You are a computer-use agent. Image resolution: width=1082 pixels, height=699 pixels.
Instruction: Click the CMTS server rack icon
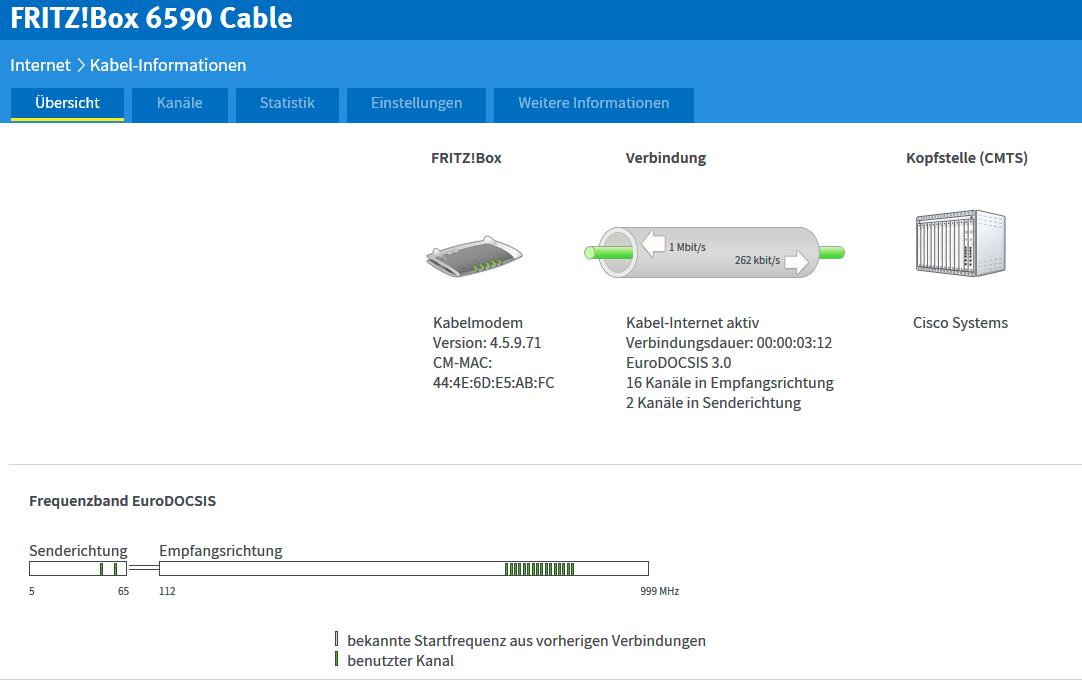959,243
